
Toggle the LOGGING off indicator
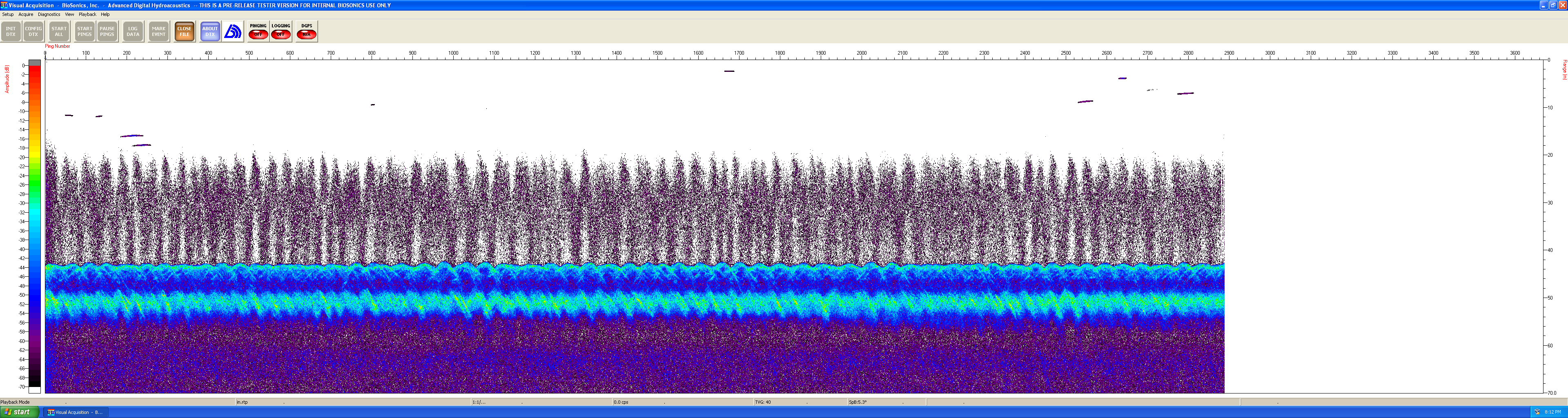(281, 32)
